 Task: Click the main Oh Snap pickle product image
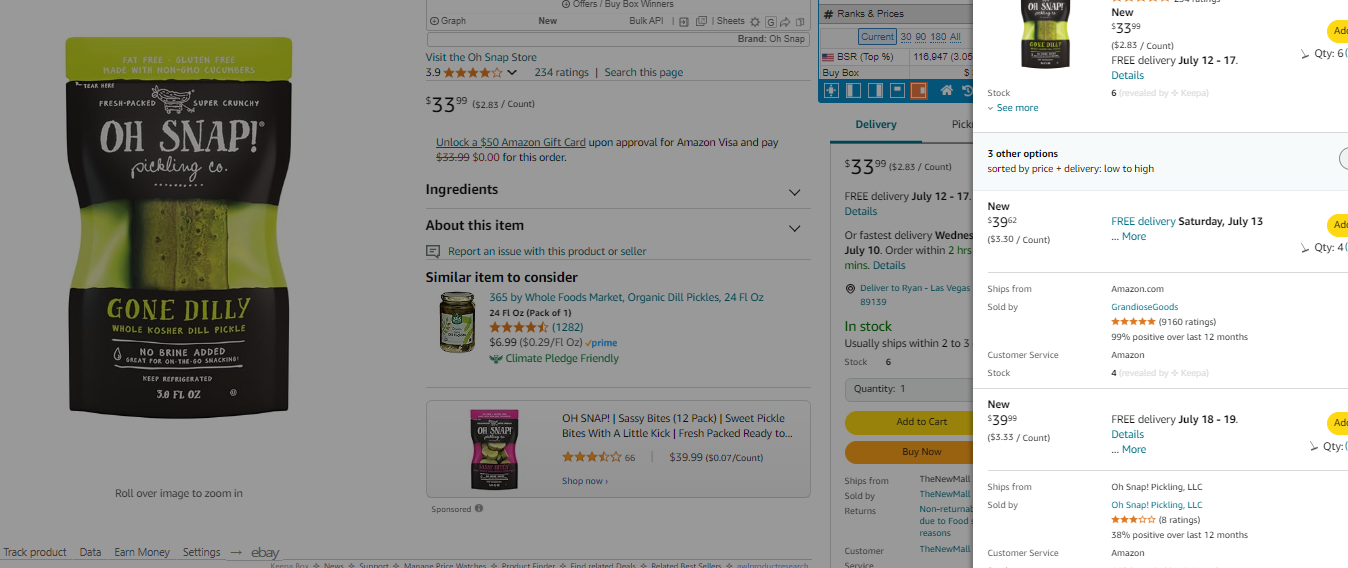click(x=179, y=226)
